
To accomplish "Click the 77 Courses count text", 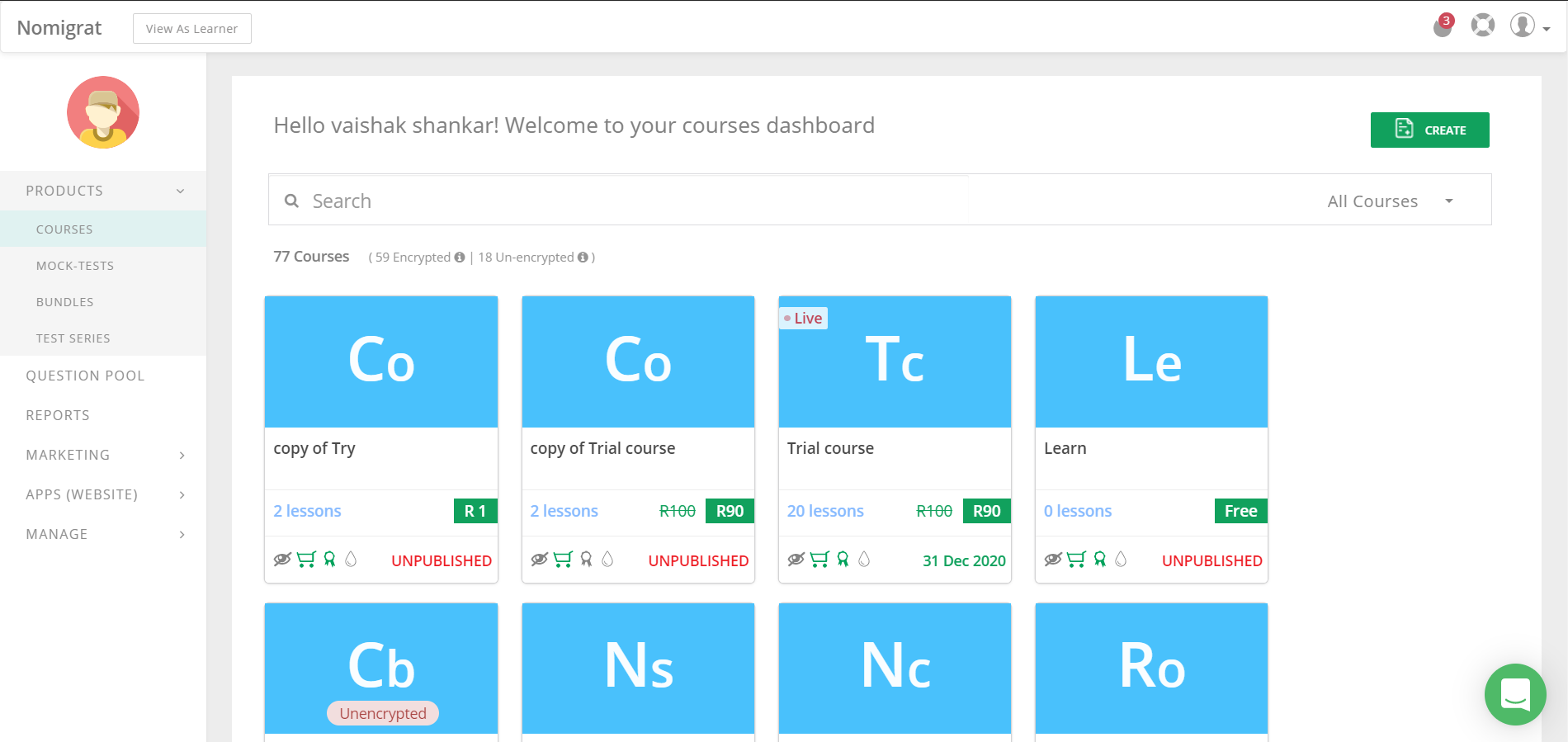I will 311,257.
